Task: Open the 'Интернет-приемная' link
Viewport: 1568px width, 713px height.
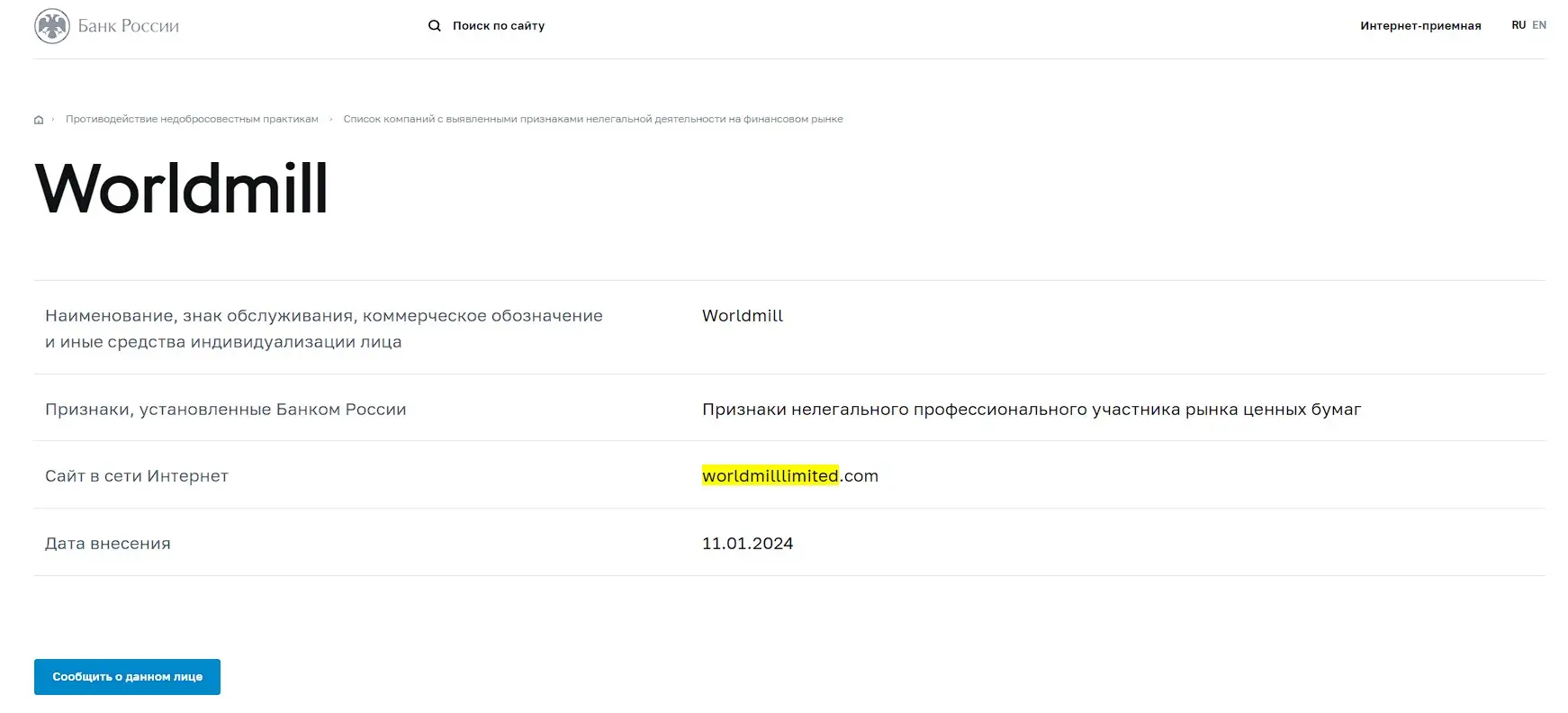Action: [x=1420, y=26]
